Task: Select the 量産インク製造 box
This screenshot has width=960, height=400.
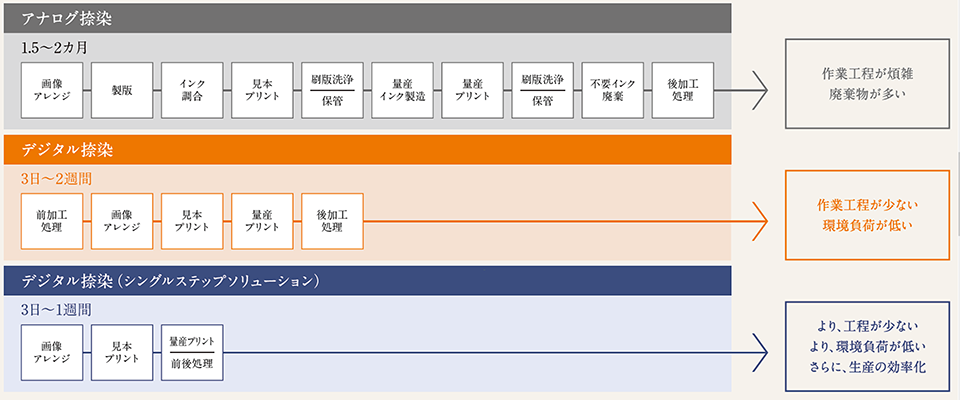Action: tap(402, 89)
